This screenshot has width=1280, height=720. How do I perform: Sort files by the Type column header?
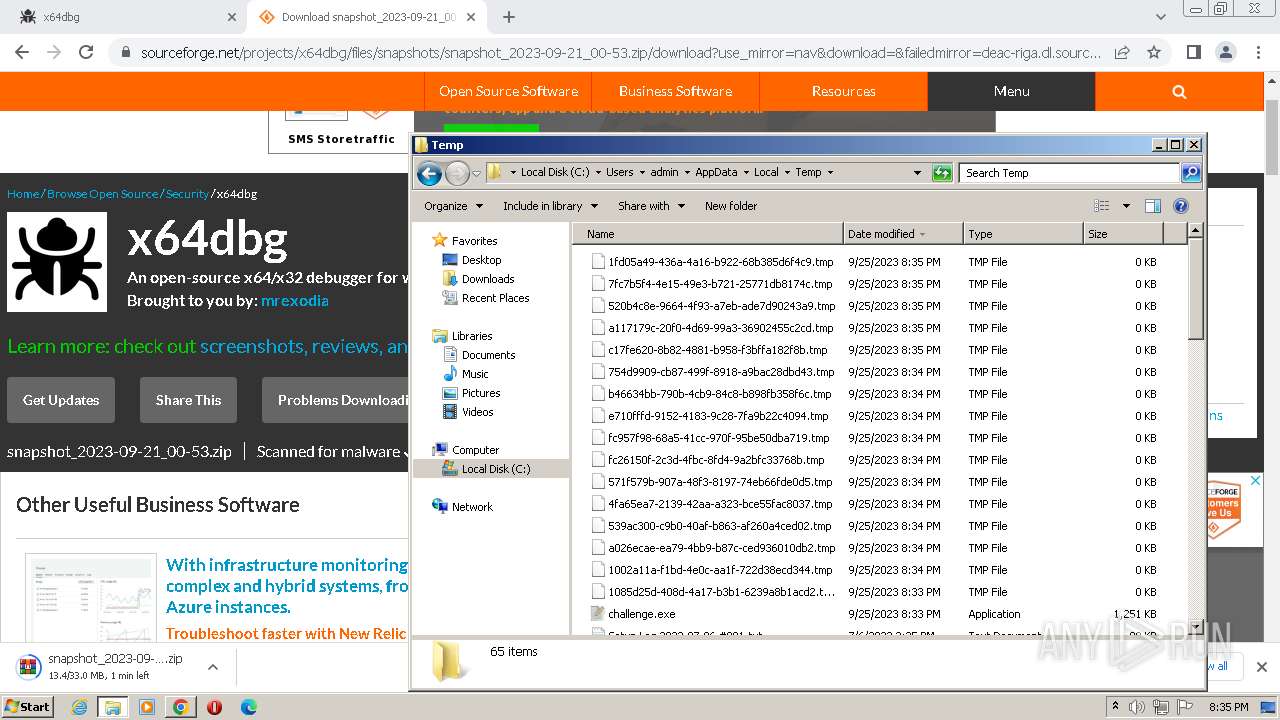pyautogui.click(x=1023, y=234)
